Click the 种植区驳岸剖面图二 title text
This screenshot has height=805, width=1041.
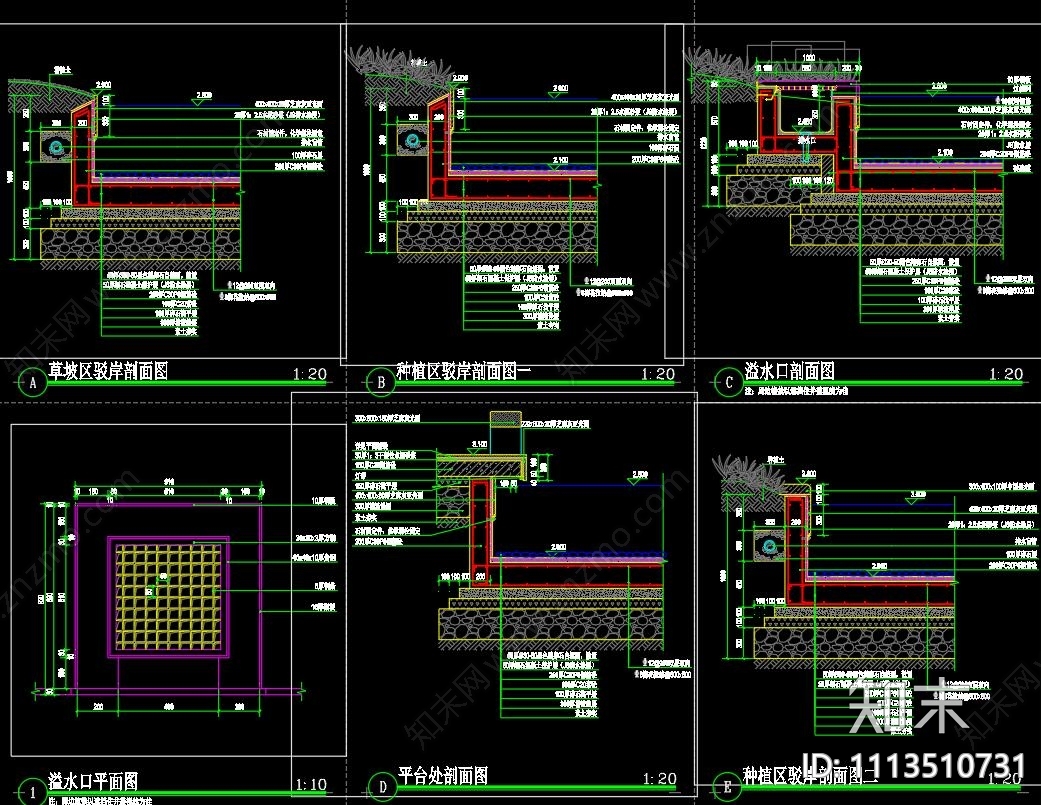(x=809, y=776)
